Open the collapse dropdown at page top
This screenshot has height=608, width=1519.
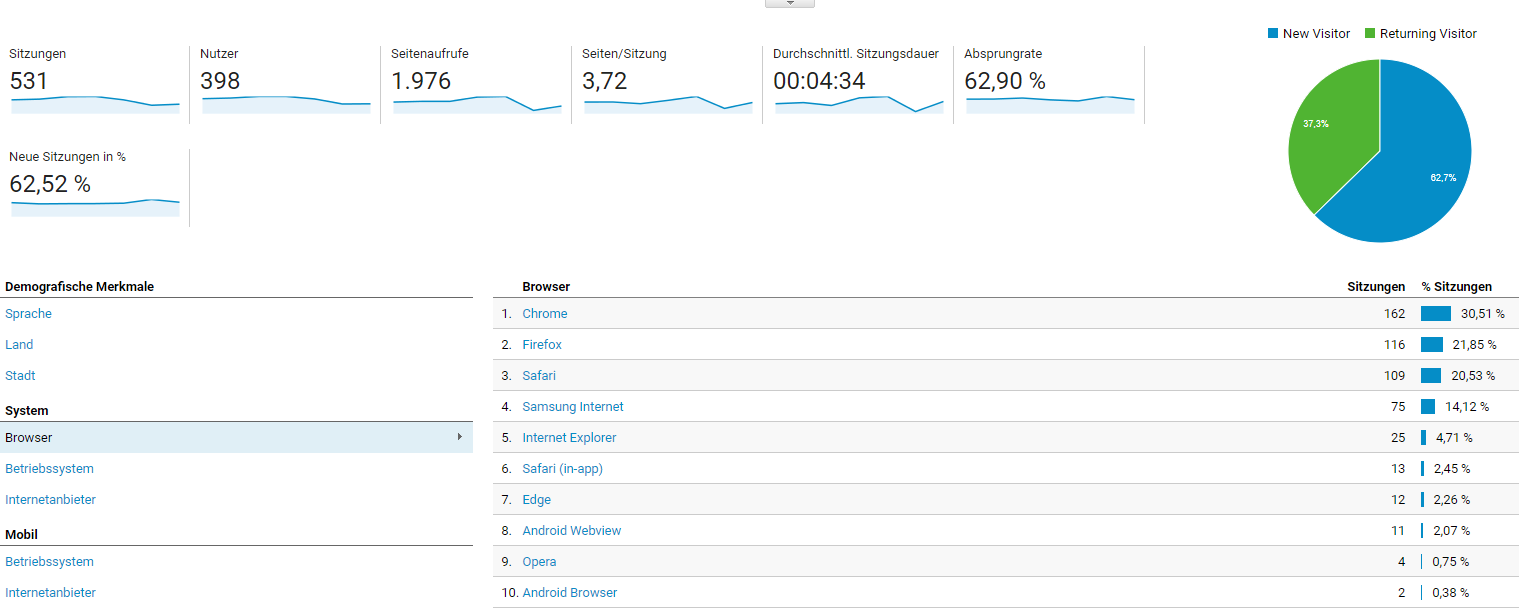click(789, 3)
